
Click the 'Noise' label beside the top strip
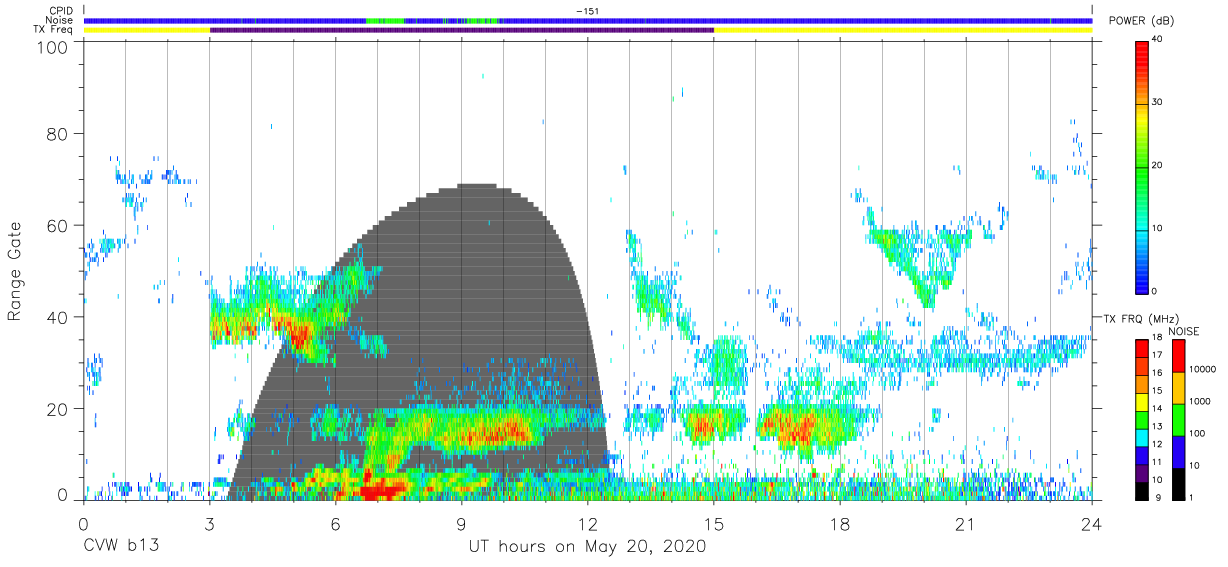pos(61,20)
